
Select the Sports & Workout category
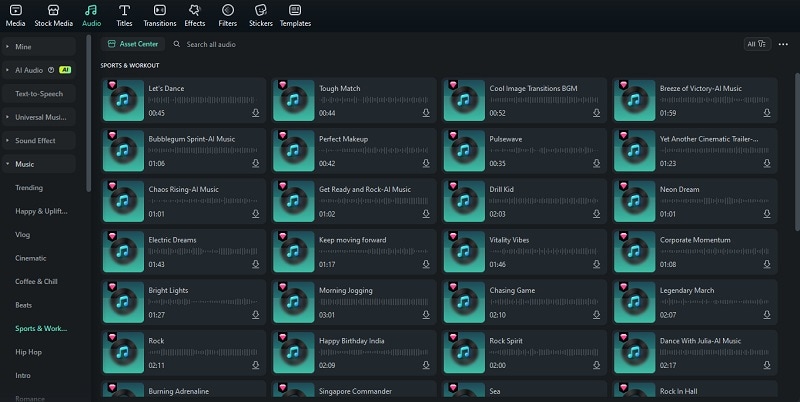click(41, 329)
